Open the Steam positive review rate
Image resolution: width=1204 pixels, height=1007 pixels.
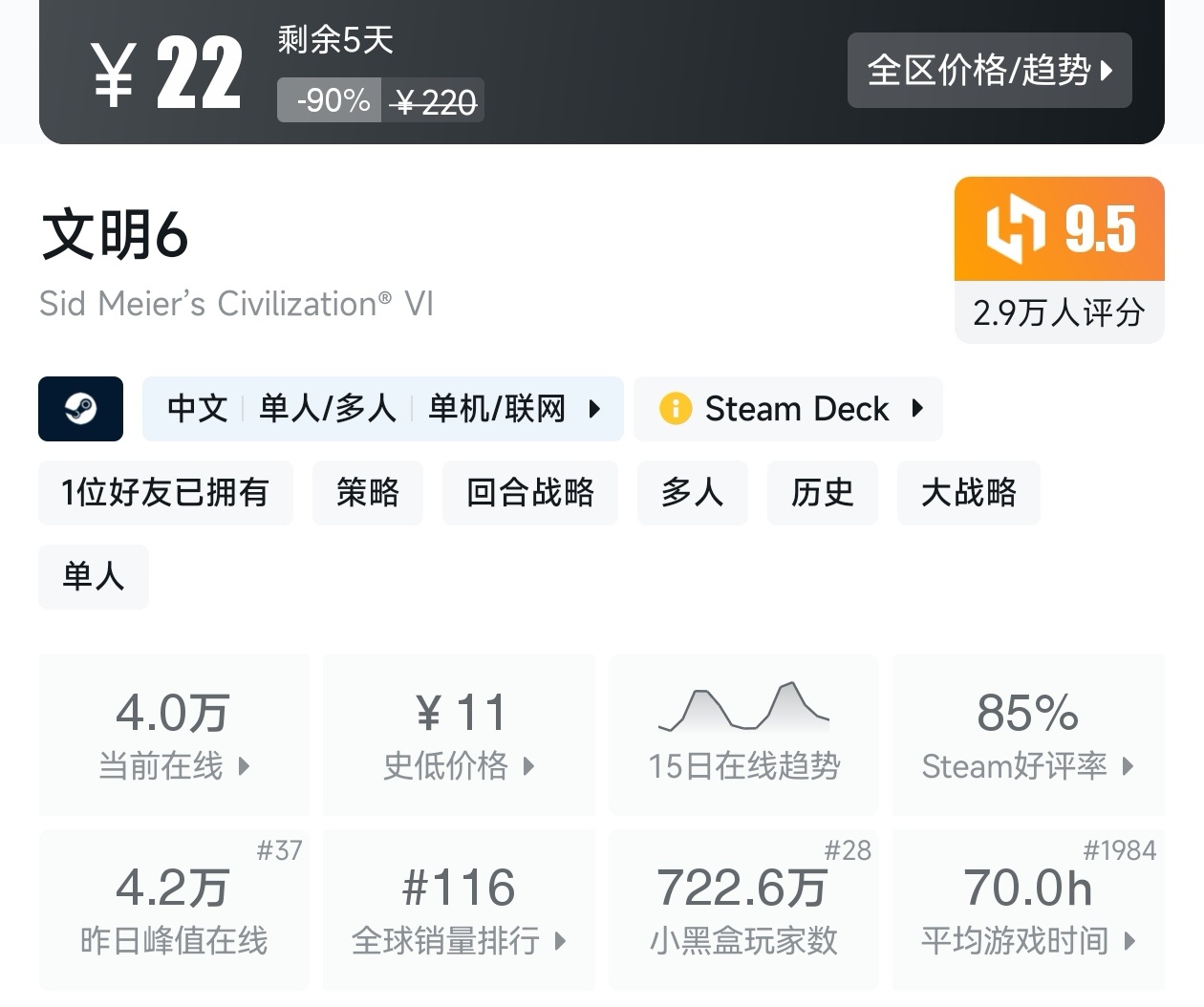click(1028, 734)
